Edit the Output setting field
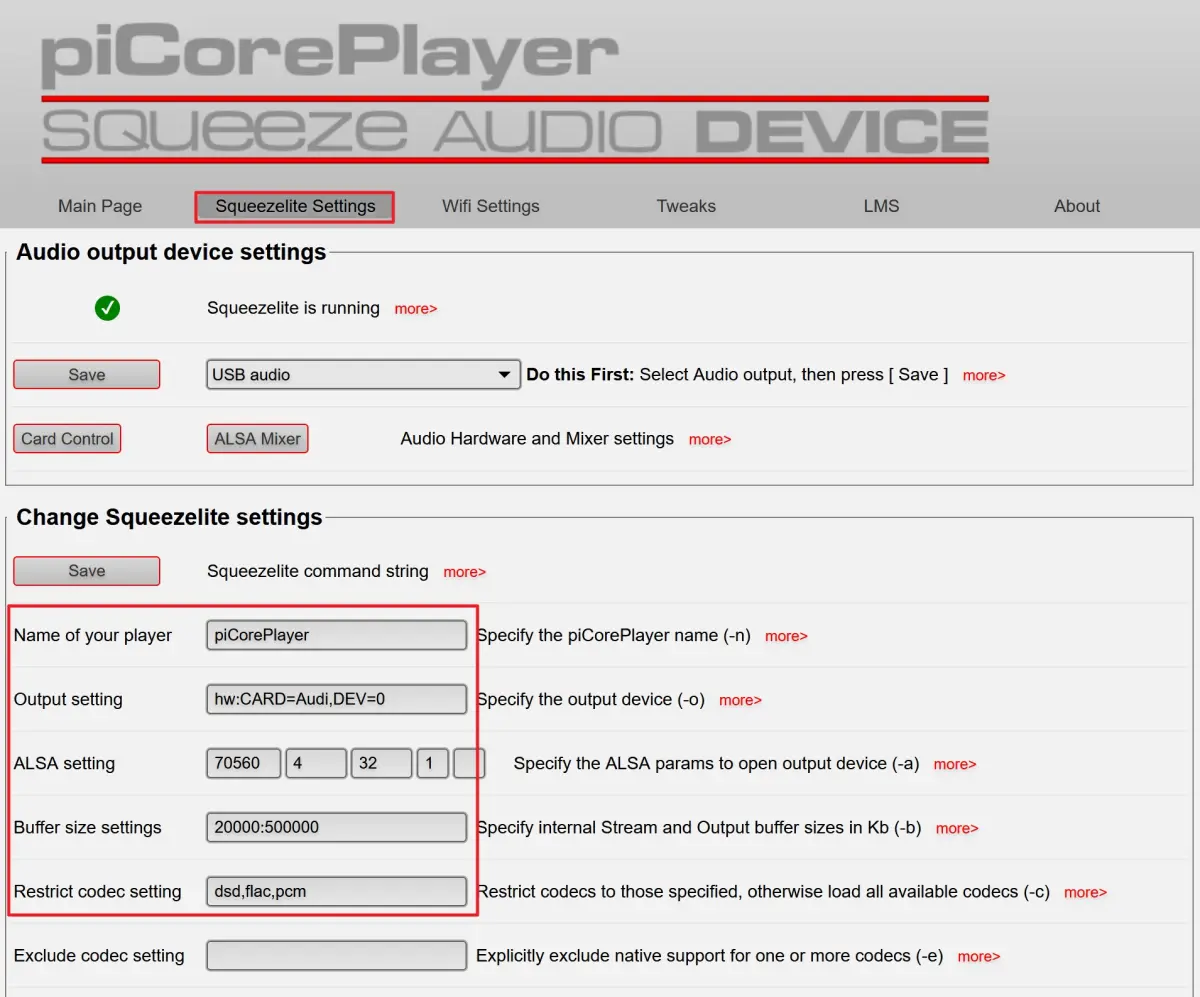 pos(337,699)
